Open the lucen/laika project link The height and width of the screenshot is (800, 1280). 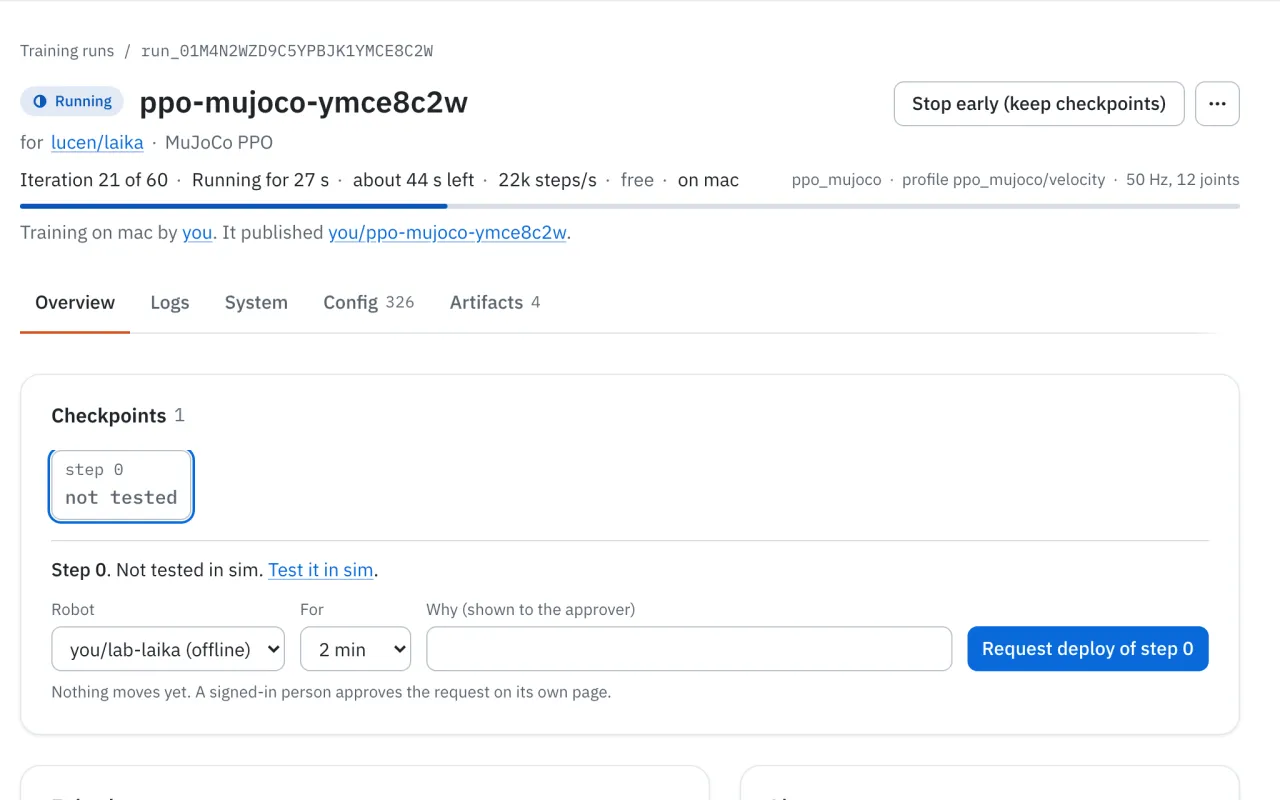(x=97, y=142)
